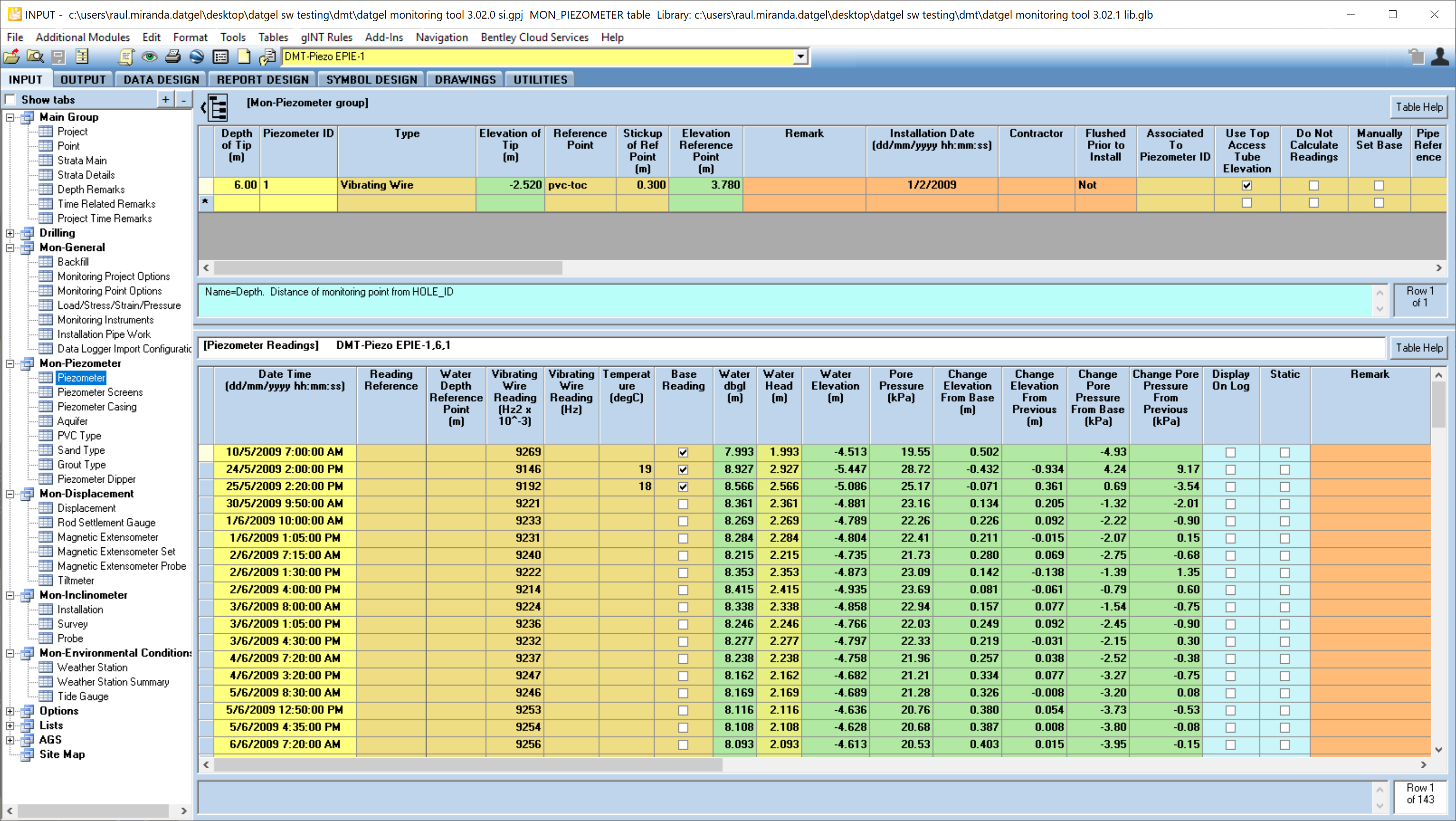Click the printer icon in toolbar
The image size is (1456, 821).
pos(173,56)
